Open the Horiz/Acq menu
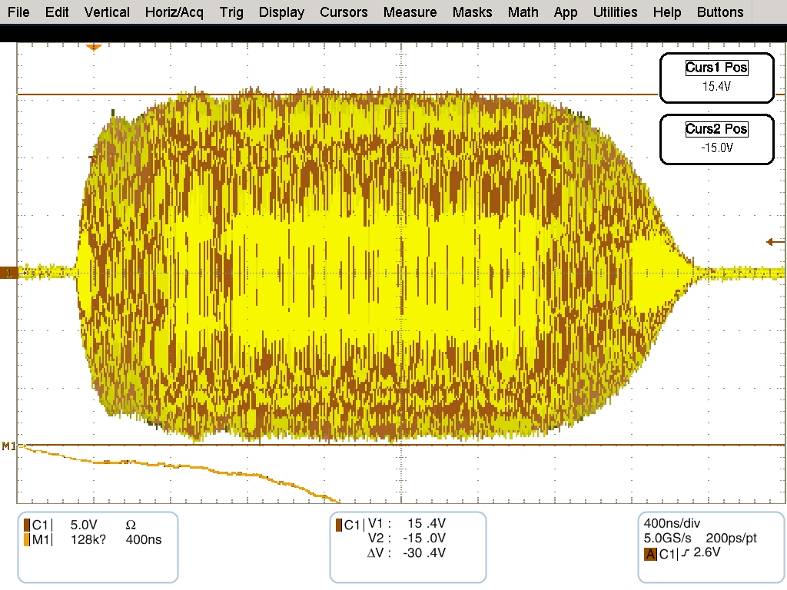The image size is (787, 590). coord(176,12)
